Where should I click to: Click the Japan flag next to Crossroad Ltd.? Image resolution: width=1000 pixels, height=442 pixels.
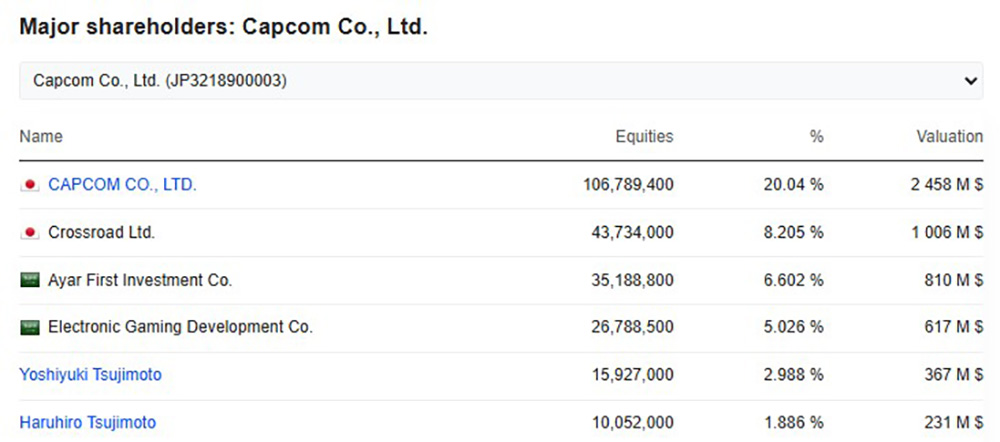30,233
